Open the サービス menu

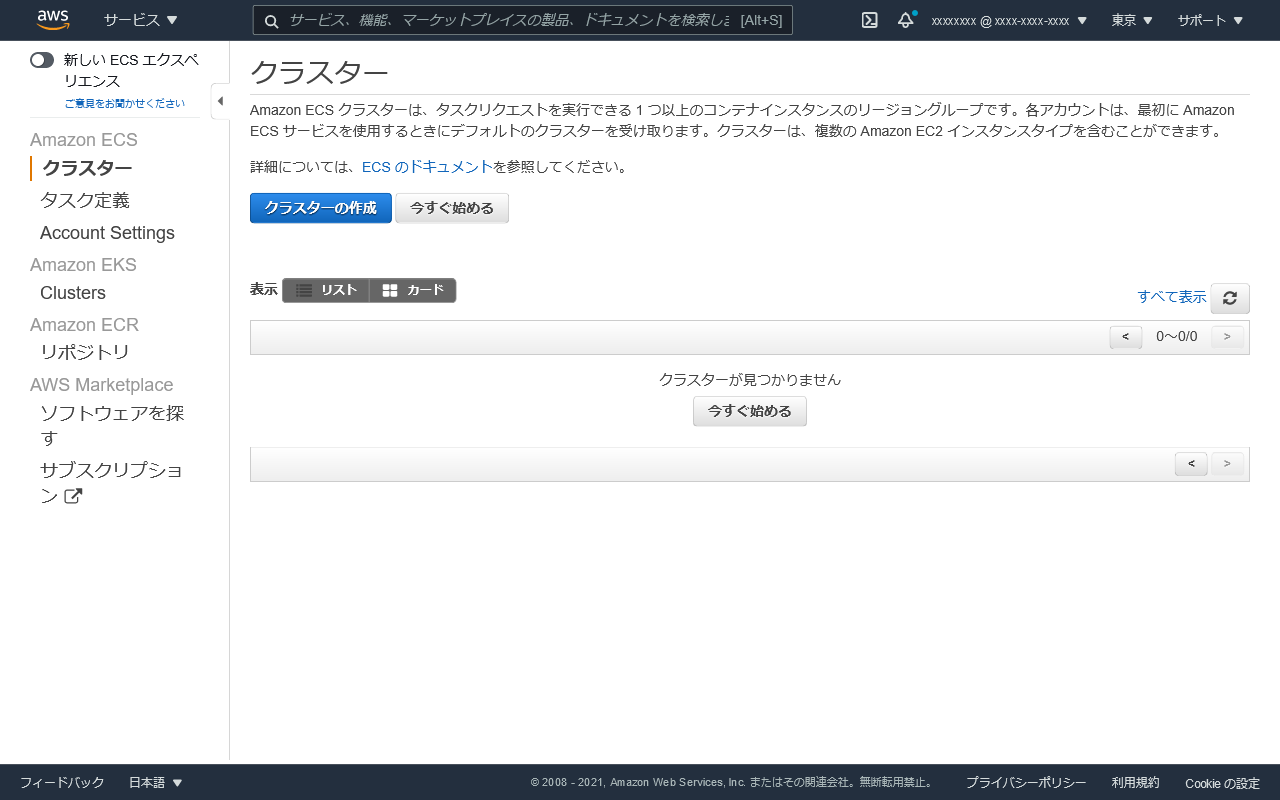pos(139,19)
